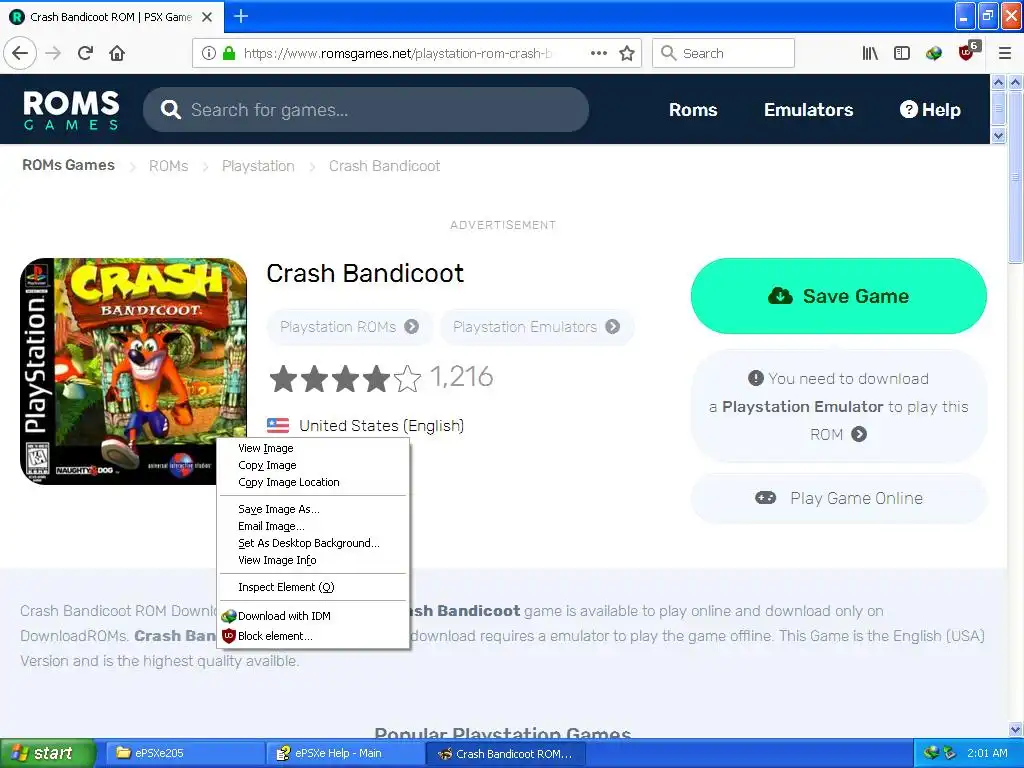Switch to ePSXe205 taskbar window
The image size is (1024, 768).
tap(185, 754)
